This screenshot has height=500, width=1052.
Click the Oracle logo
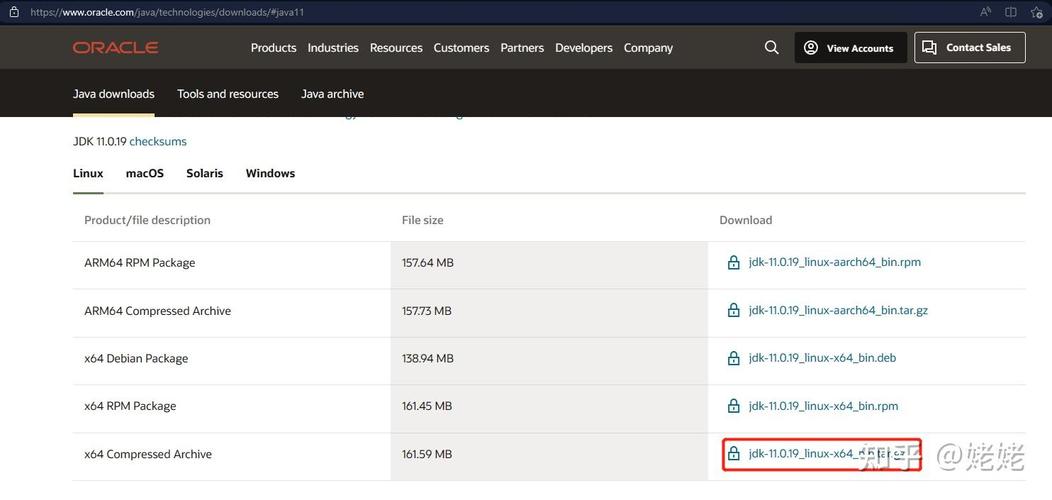click(115, 48)
